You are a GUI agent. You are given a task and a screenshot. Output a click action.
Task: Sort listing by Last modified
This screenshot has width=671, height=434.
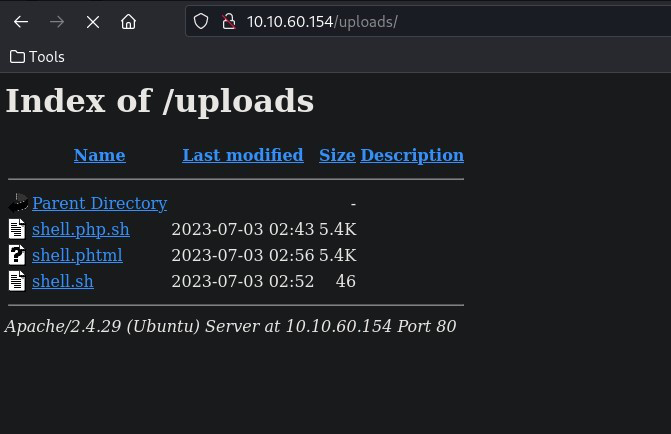click(242, 155)
